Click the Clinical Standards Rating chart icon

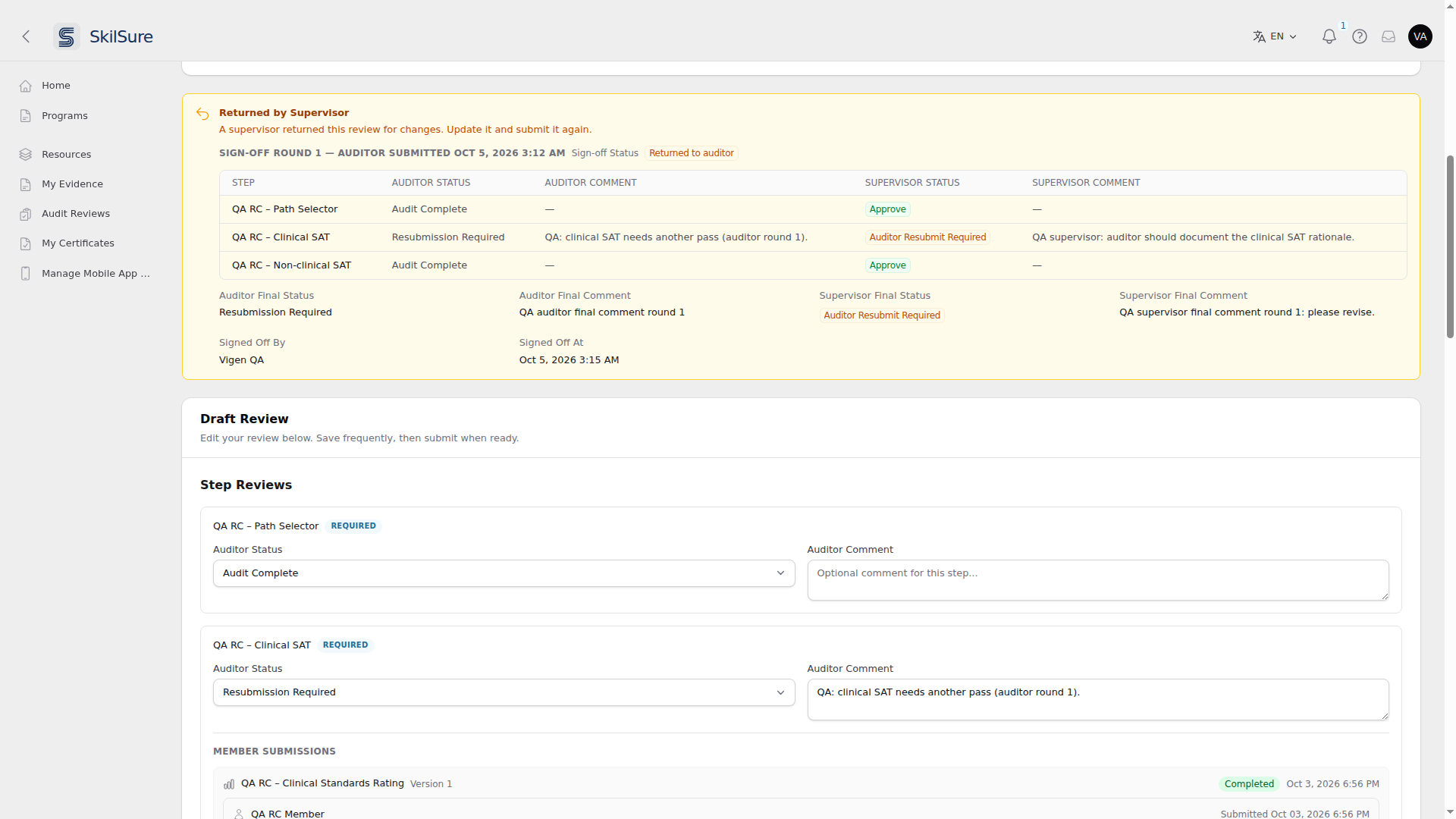click(x=229, y=784)
